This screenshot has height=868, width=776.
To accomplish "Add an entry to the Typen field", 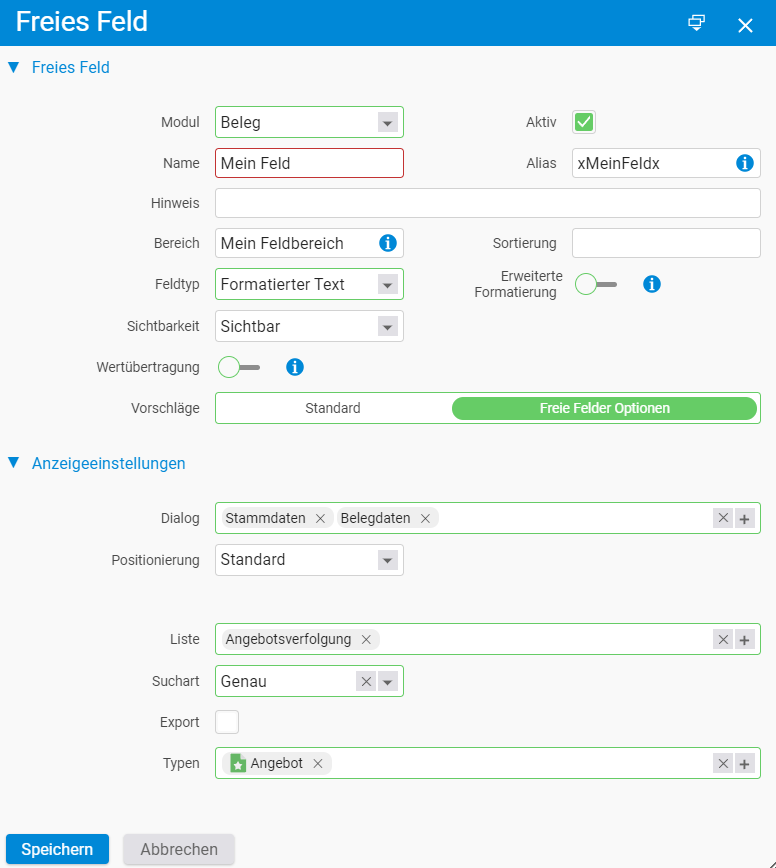I will (x=744, y=764).
